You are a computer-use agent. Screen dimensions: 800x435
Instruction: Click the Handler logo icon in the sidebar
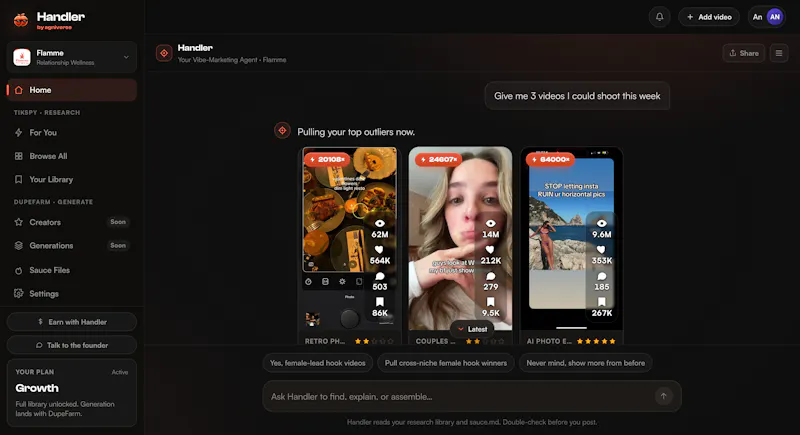(x=21, y=20)
